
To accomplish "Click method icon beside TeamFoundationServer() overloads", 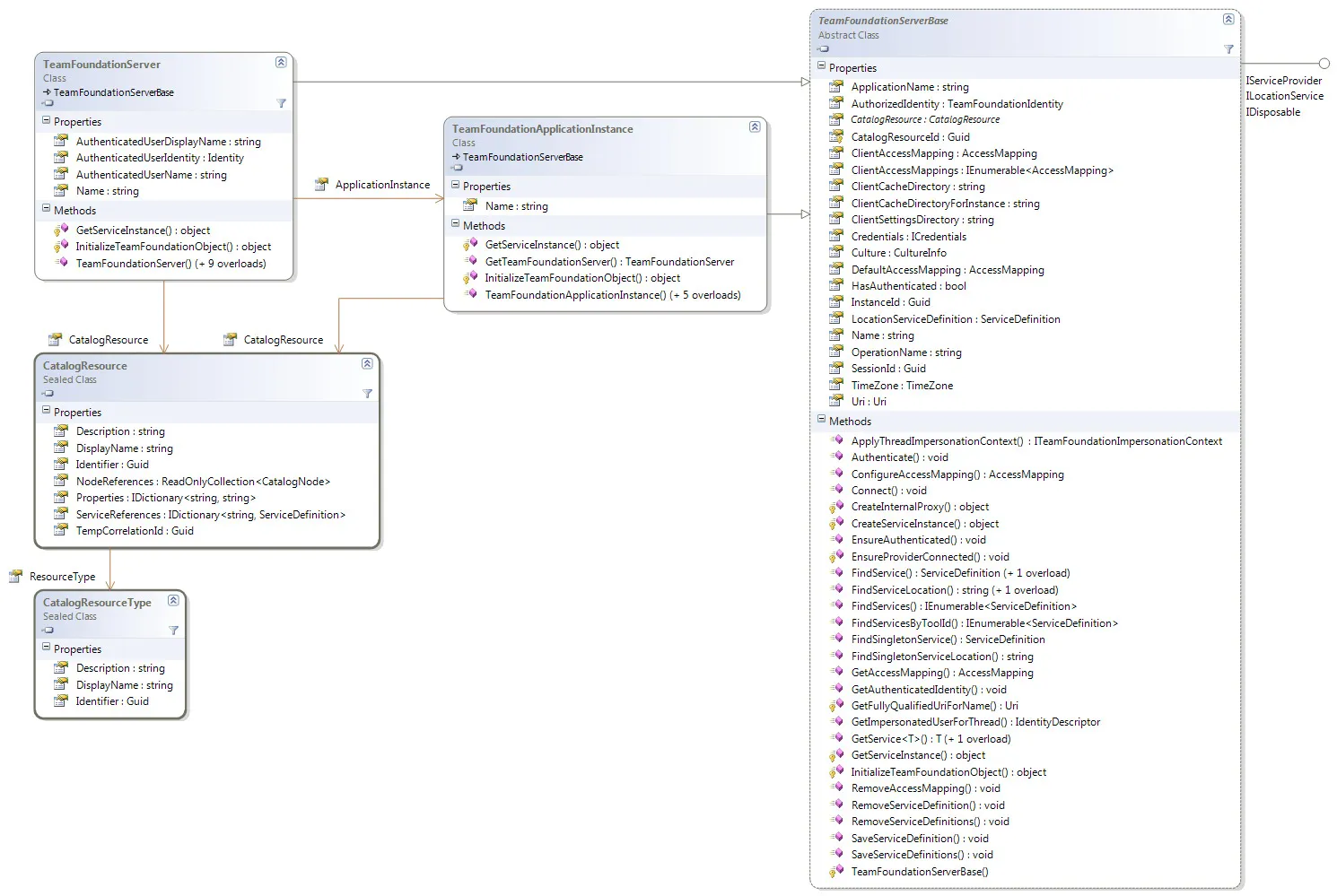I will 61,263.
